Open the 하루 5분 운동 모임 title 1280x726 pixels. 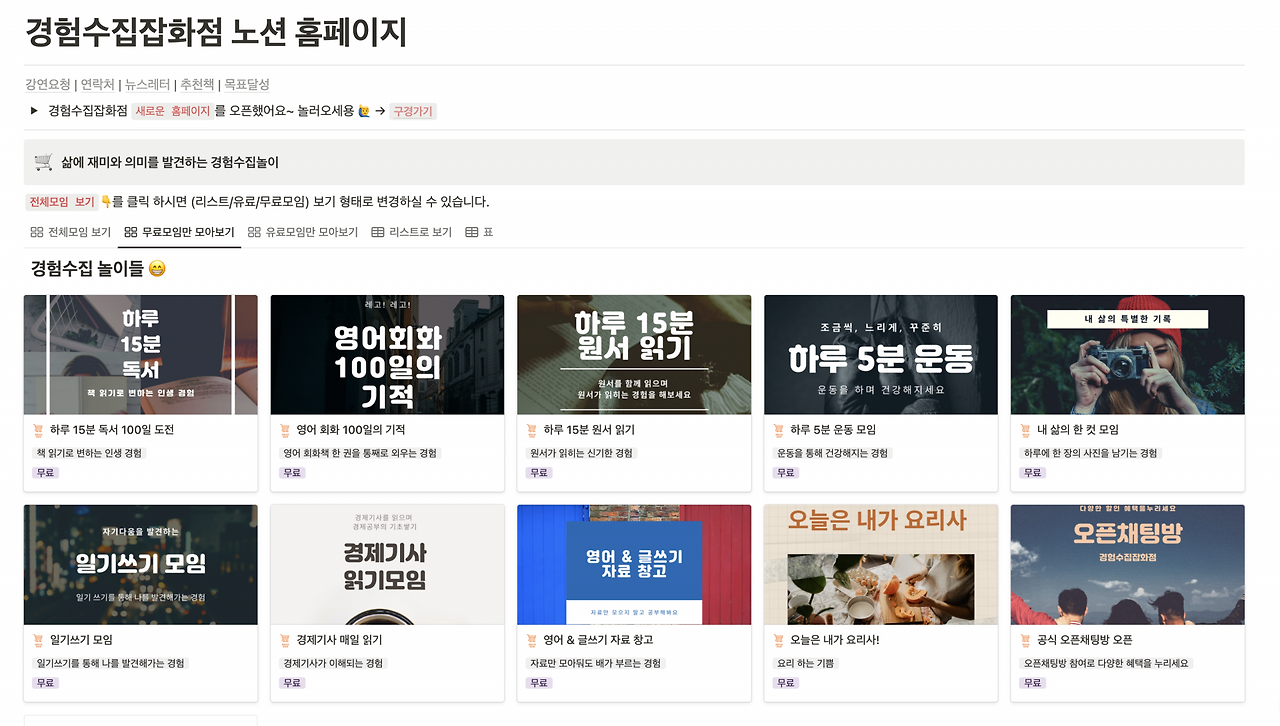coord(833,430)
